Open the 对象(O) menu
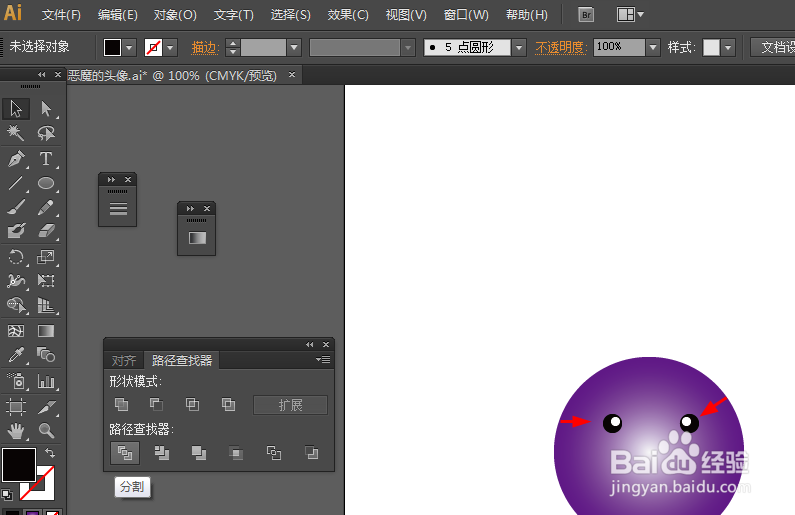795x515 pixels. pos(175,15)
